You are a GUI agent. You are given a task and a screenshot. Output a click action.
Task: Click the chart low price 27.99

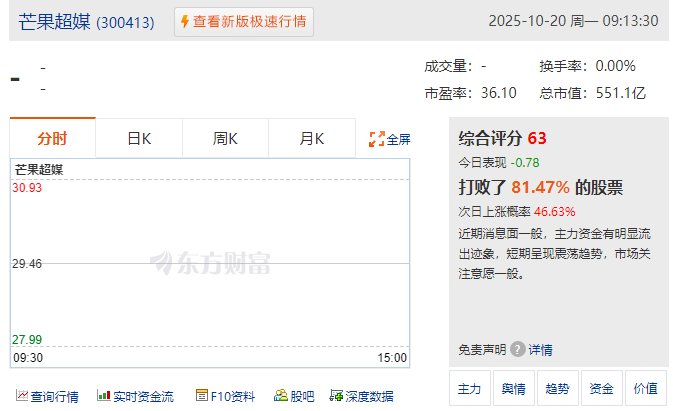(27, 339)
